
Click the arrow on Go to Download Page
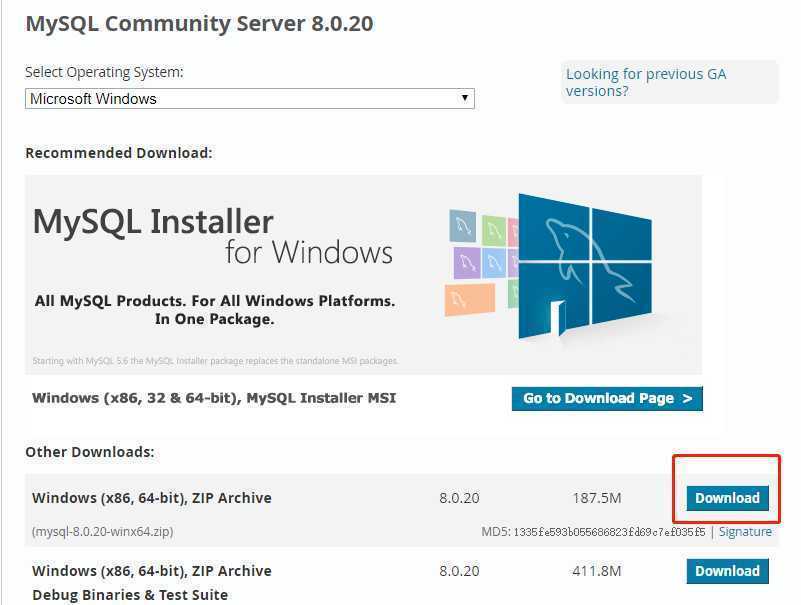pyautogui.click(x=688, y=399)
